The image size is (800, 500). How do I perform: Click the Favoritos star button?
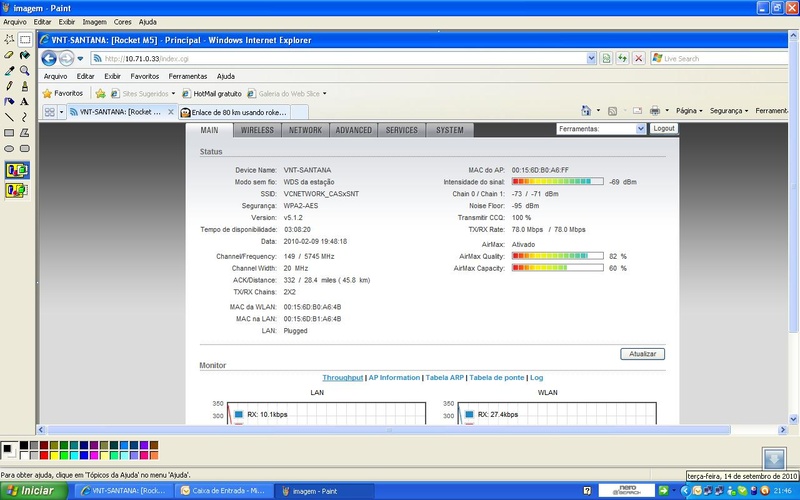(x=63, y=93)
